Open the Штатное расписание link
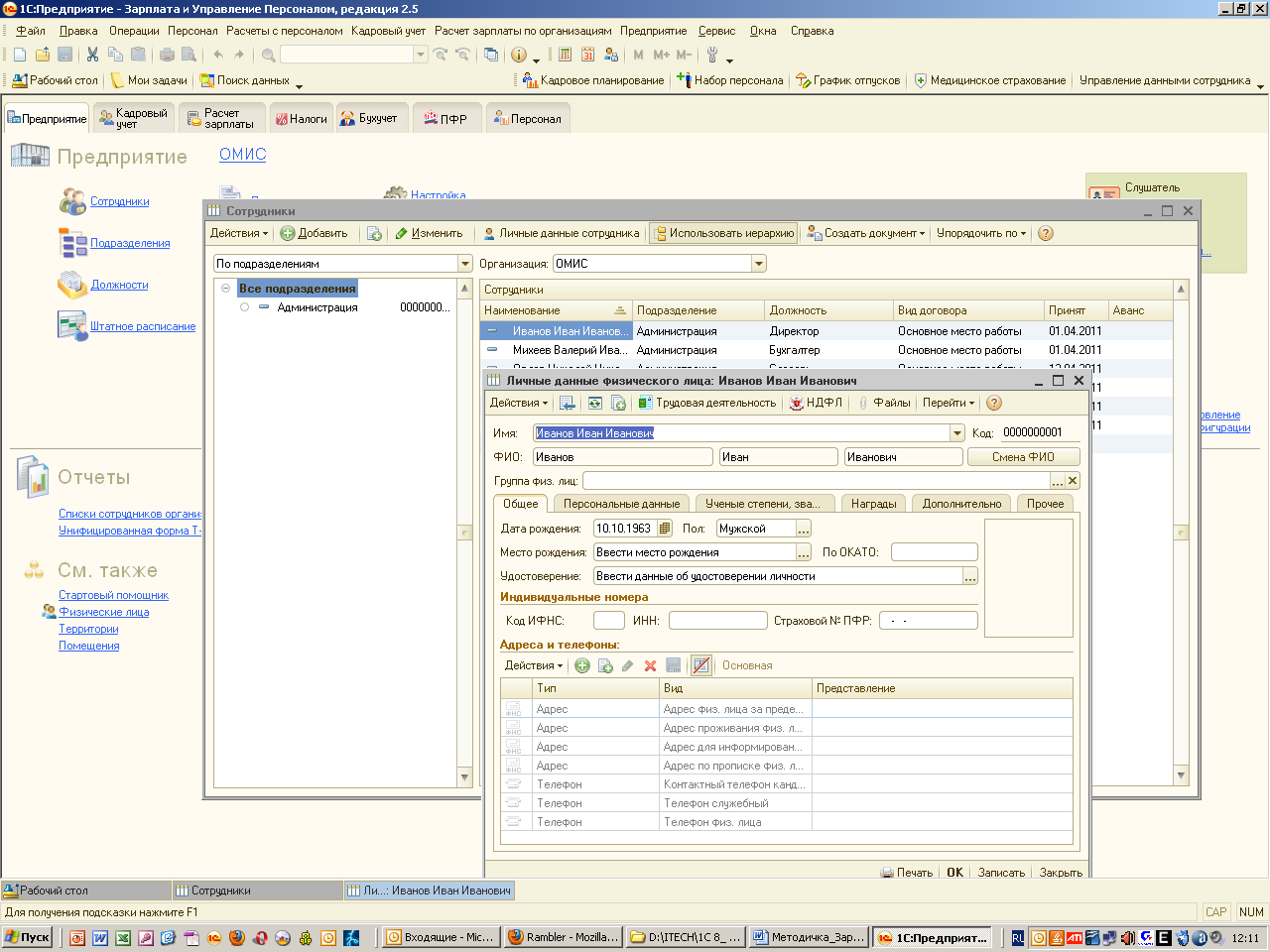This screenshot has height=952, width=1270. pos(143,326)
